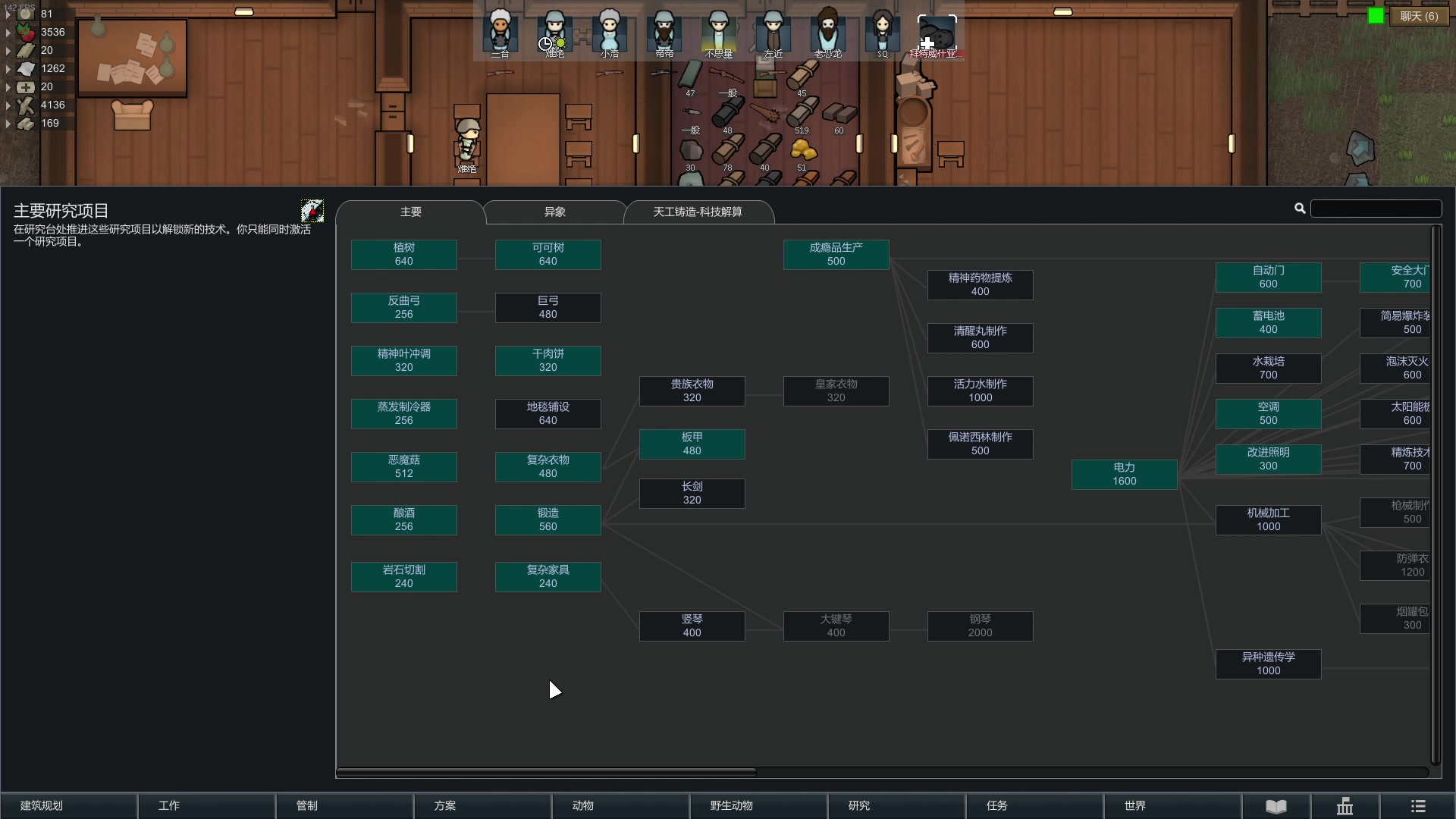Click the berries food icon showing 3536

point(26,32)
